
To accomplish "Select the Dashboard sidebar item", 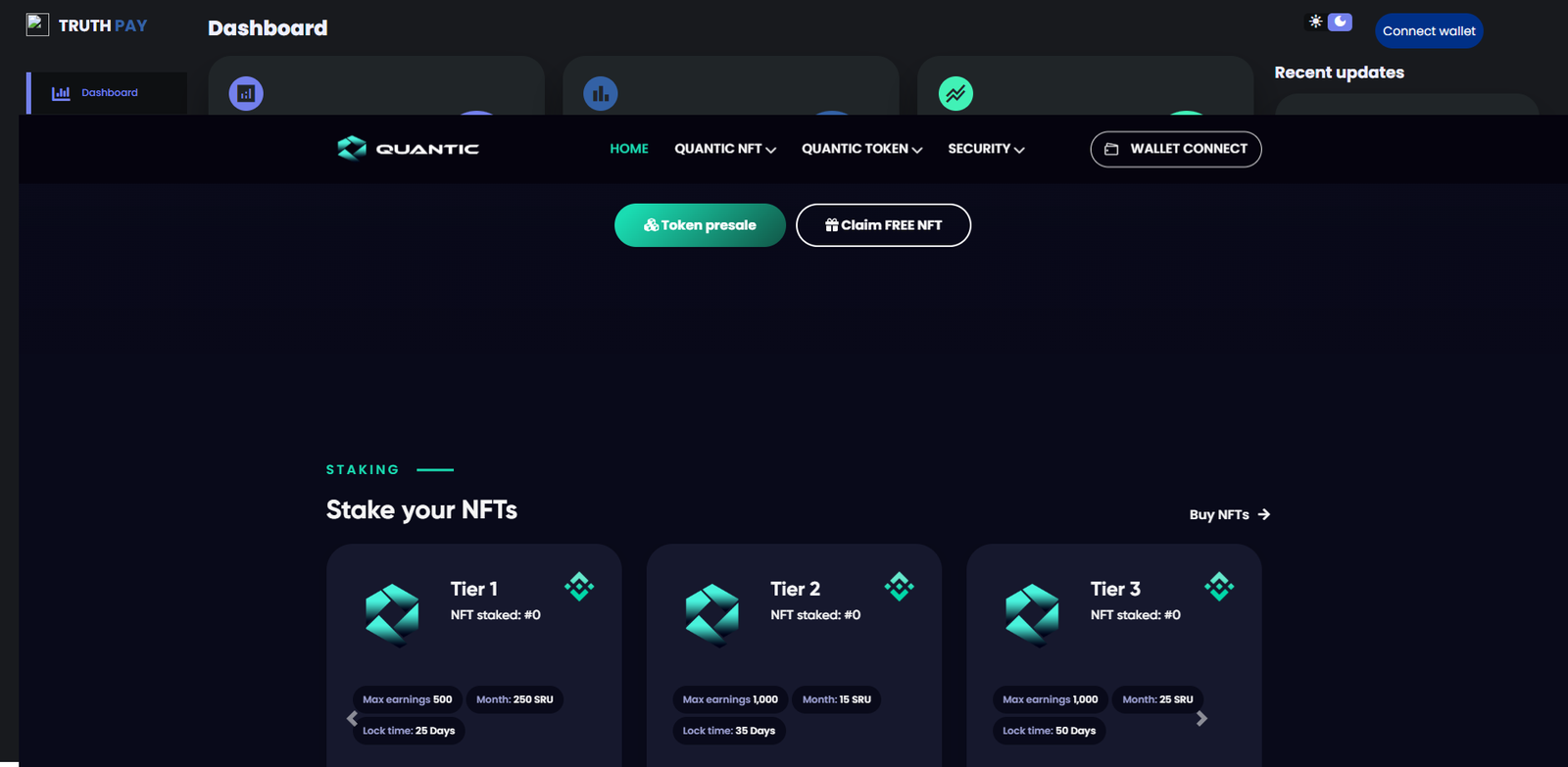I will (107, 93).
